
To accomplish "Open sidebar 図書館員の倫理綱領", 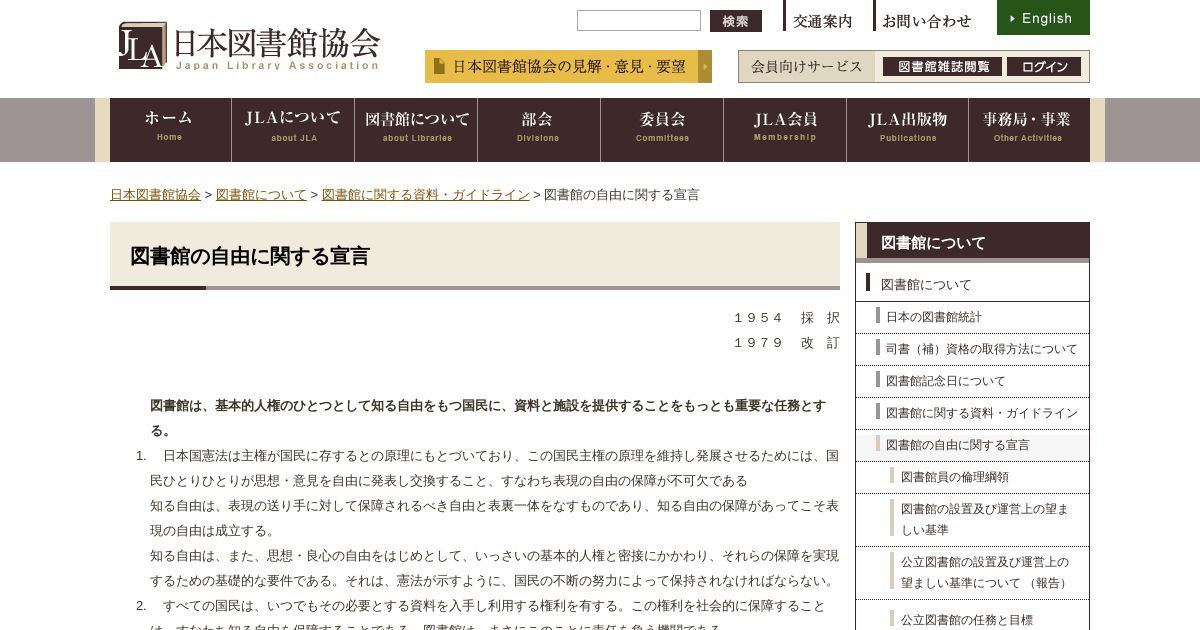I will [972, 477].
